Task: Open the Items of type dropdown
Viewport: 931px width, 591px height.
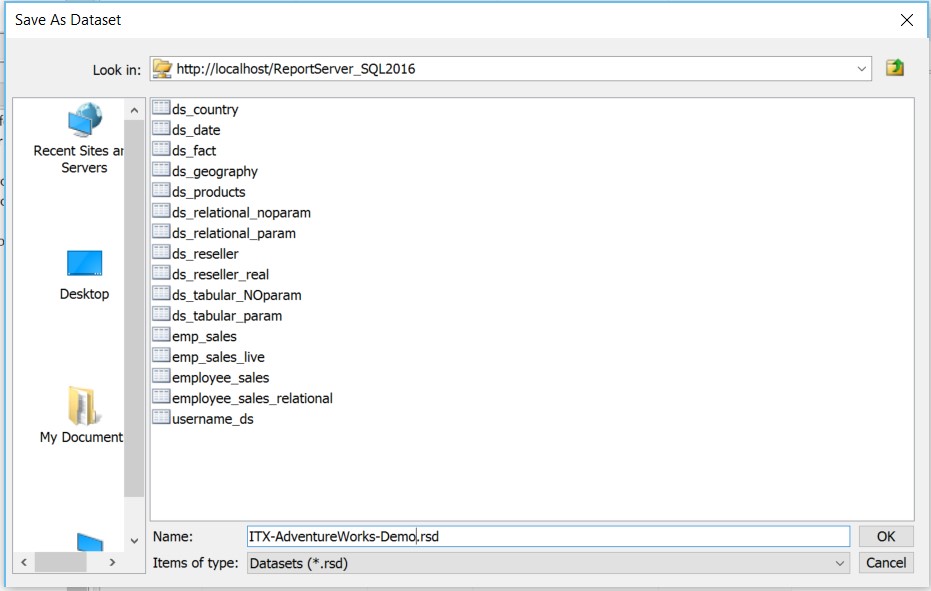Action: (x=839, y=563)
